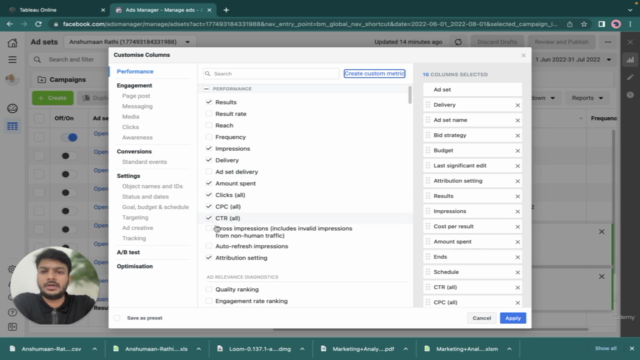Click the green Create button
Image resolution: width=640 pixels, height=360 pixels.
pyautogui.click(x=53, y=98)
